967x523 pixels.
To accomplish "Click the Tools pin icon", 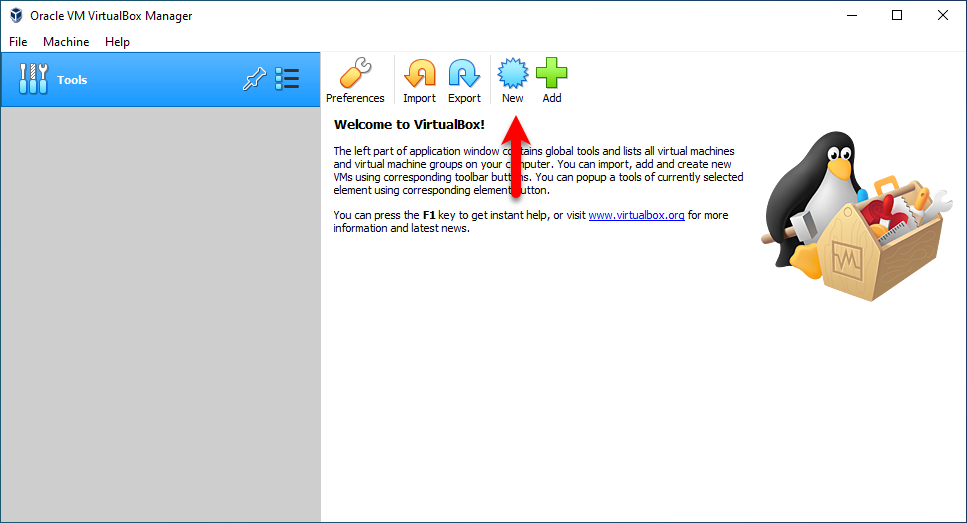I will click(254, 79).
